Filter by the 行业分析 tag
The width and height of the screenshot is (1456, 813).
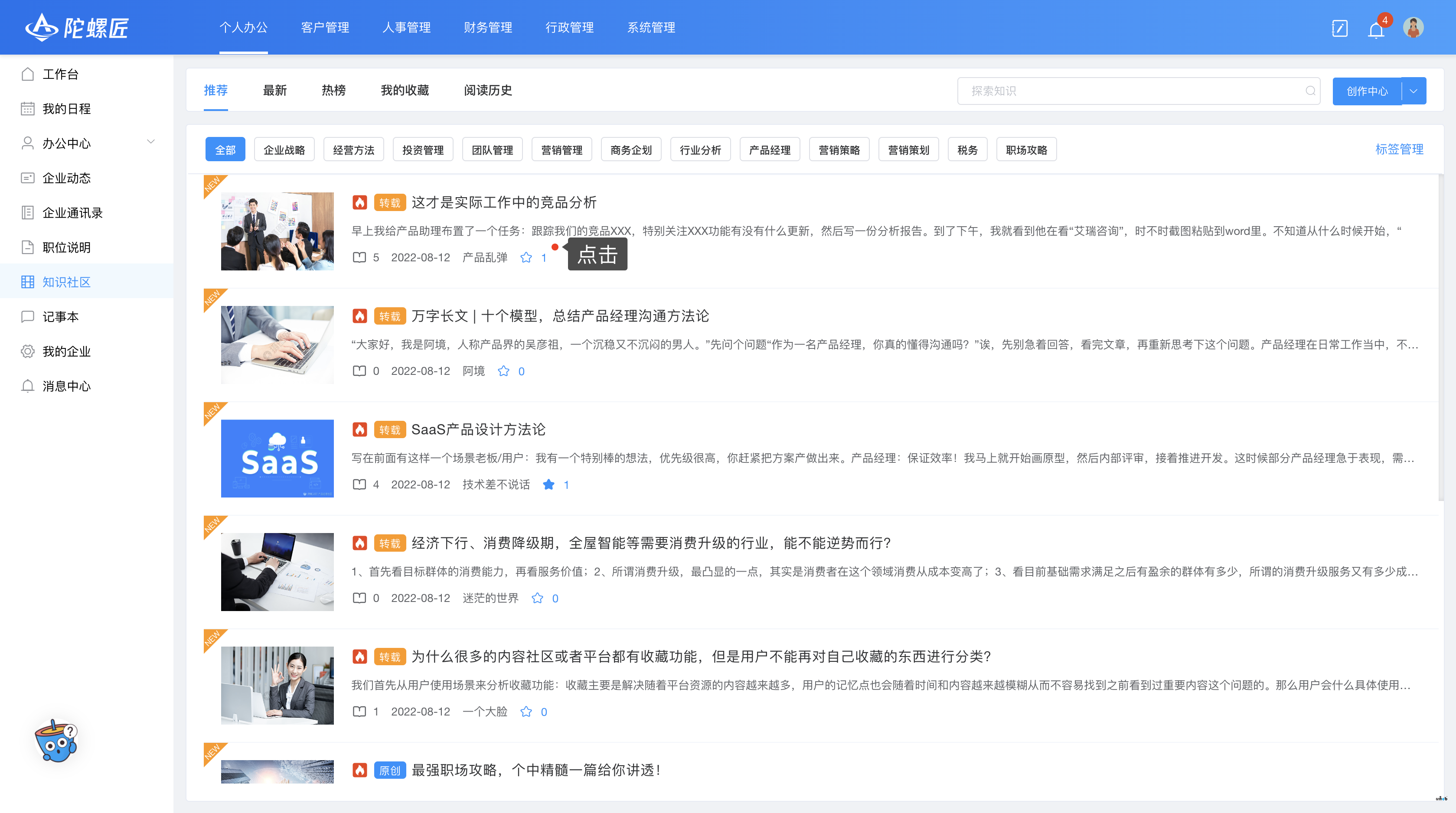(x=700, y=150)
